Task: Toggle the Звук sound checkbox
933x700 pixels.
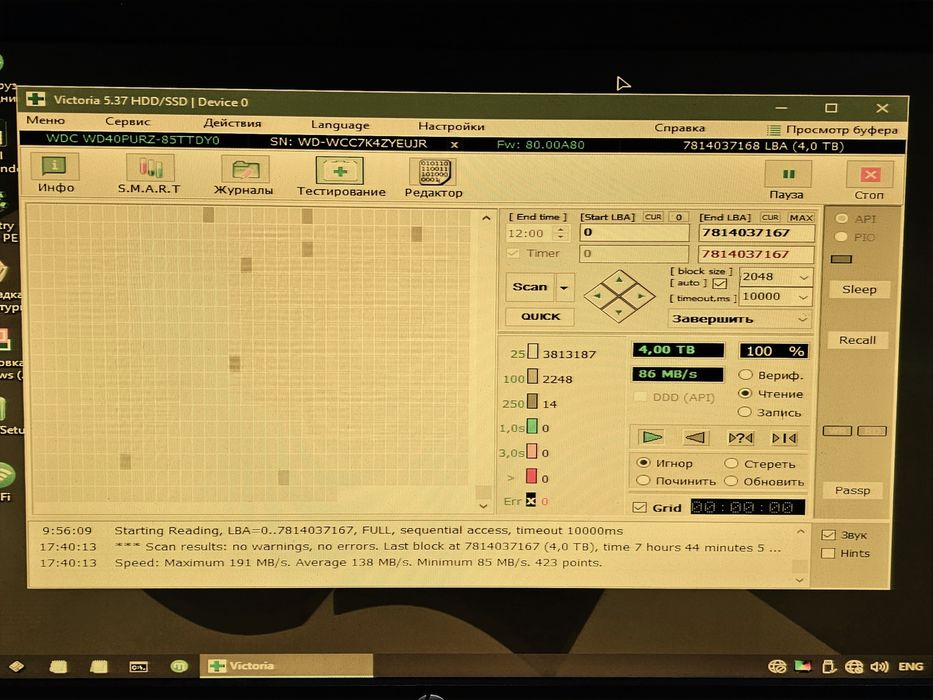Action: [828, 535]
